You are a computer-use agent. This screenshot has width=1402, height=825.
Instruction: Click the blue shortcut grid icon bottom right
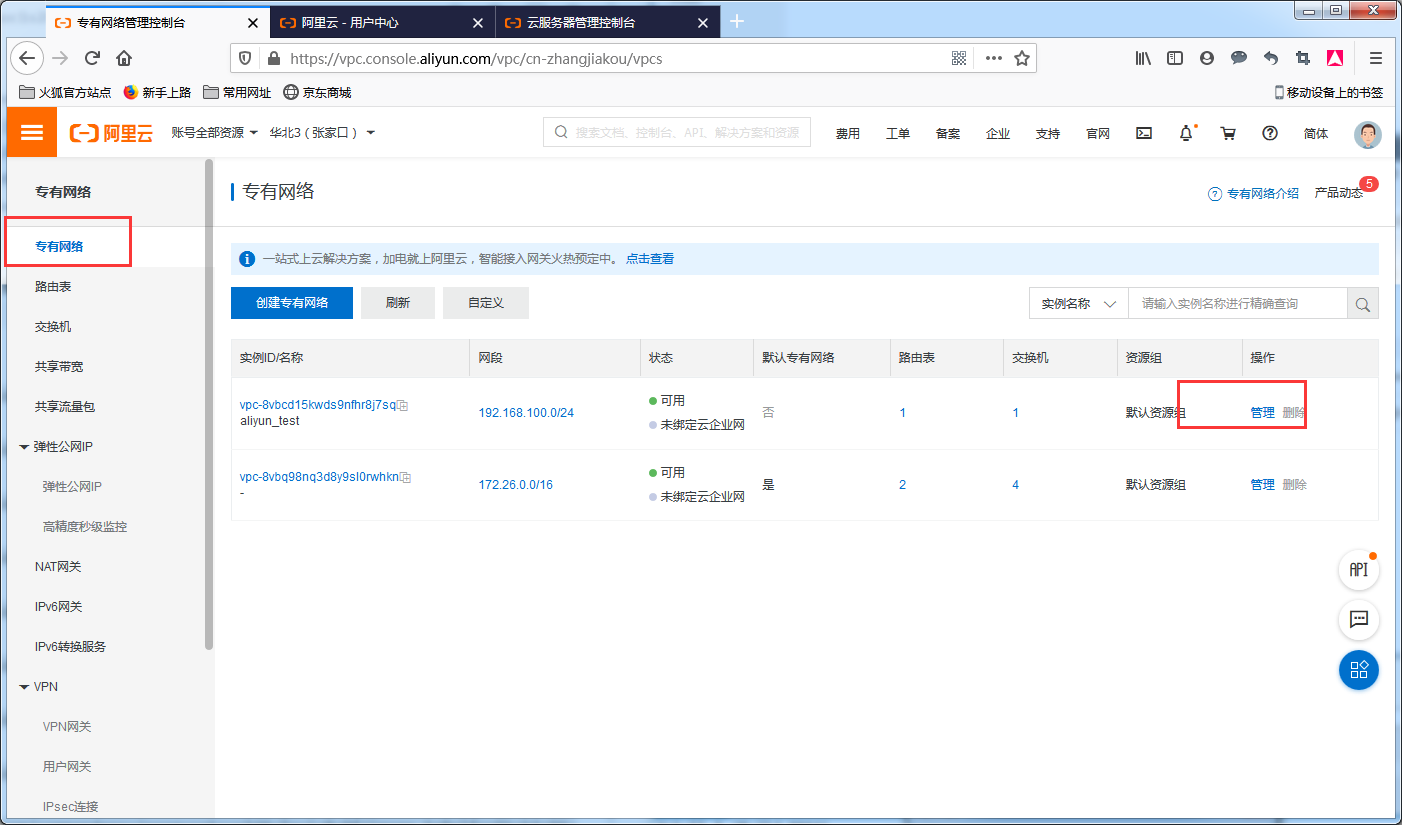click(x=1358, y=670)
